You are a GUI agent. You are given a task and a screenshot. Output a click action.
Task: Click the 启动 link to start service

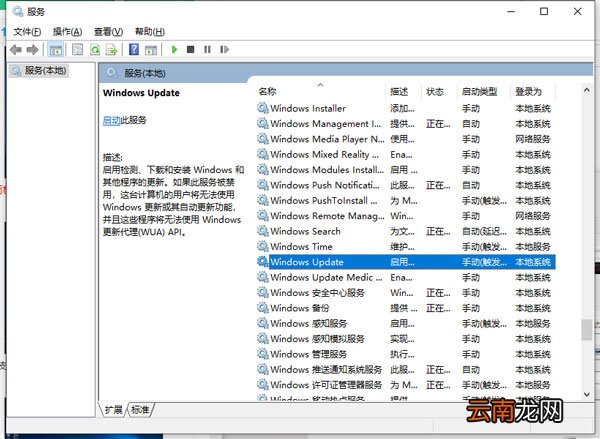tap(111, 120)
